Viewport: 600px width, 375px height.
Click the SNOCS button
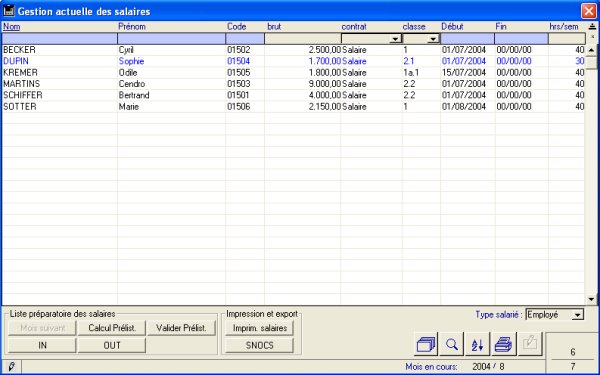pos(259,345)
